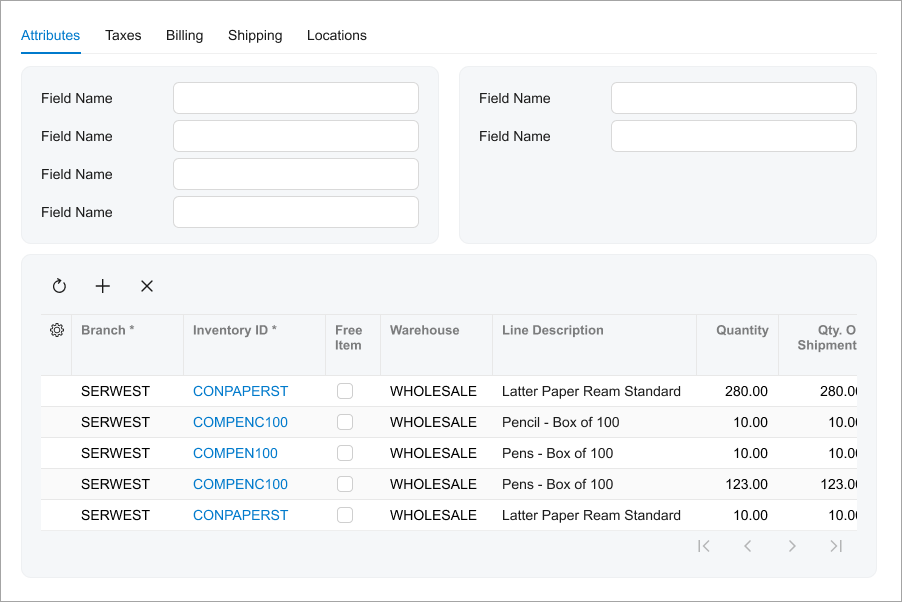Go to first page of grid
The height and width of the screenshot is (602, 902).
click(704, 546)
